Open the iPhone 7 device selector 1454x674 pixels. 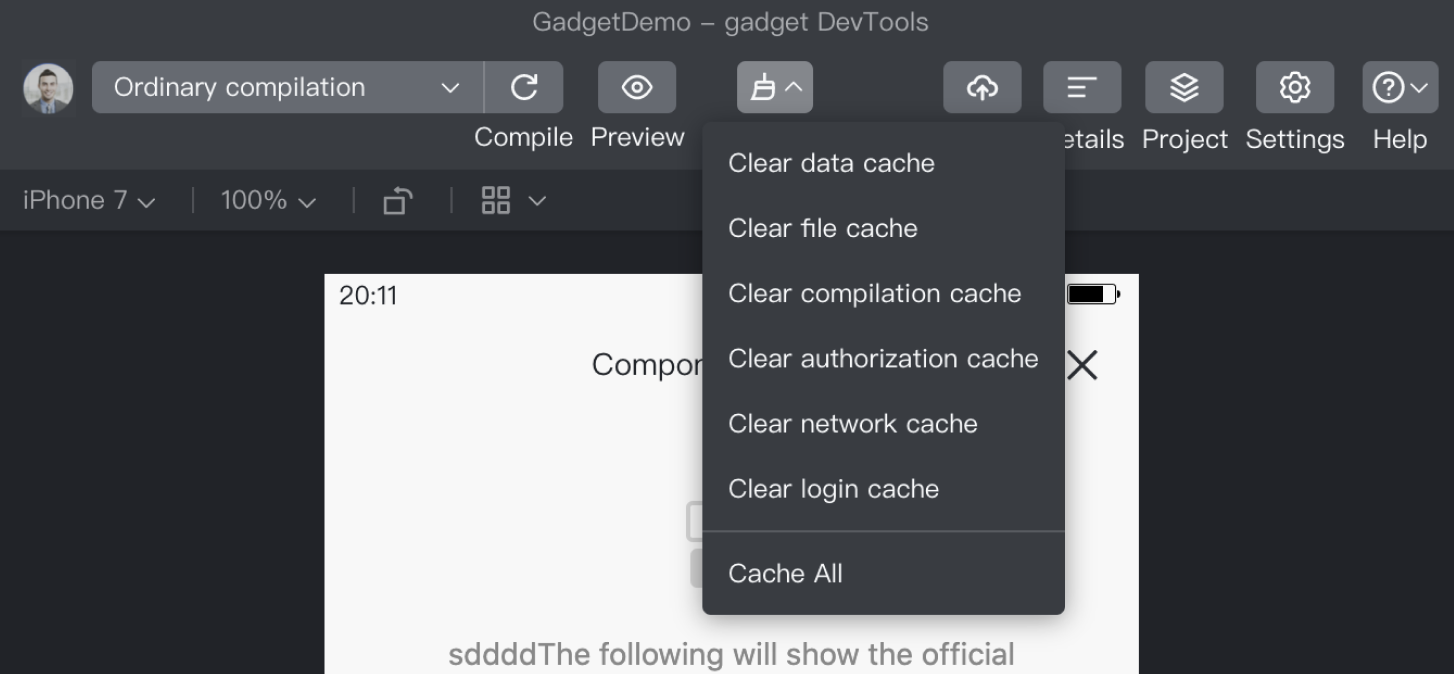click(90, 201)
